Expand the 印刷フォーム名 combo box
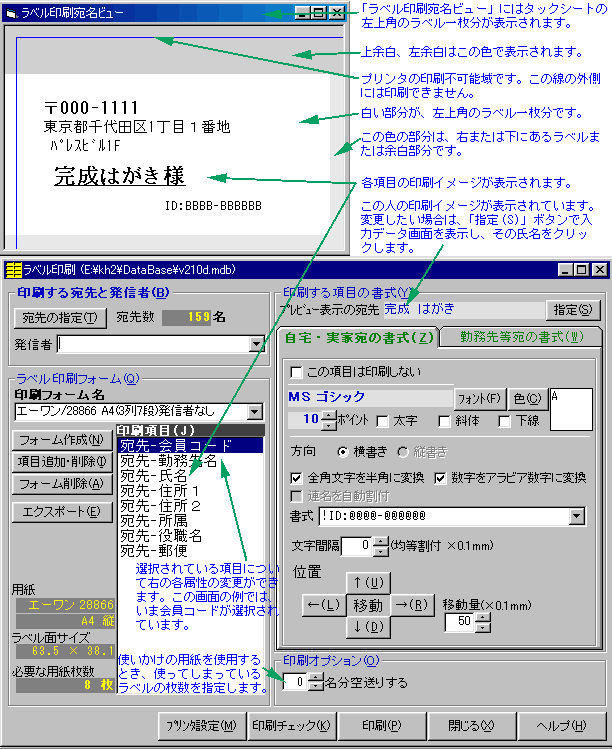 (x=256, y=411)
